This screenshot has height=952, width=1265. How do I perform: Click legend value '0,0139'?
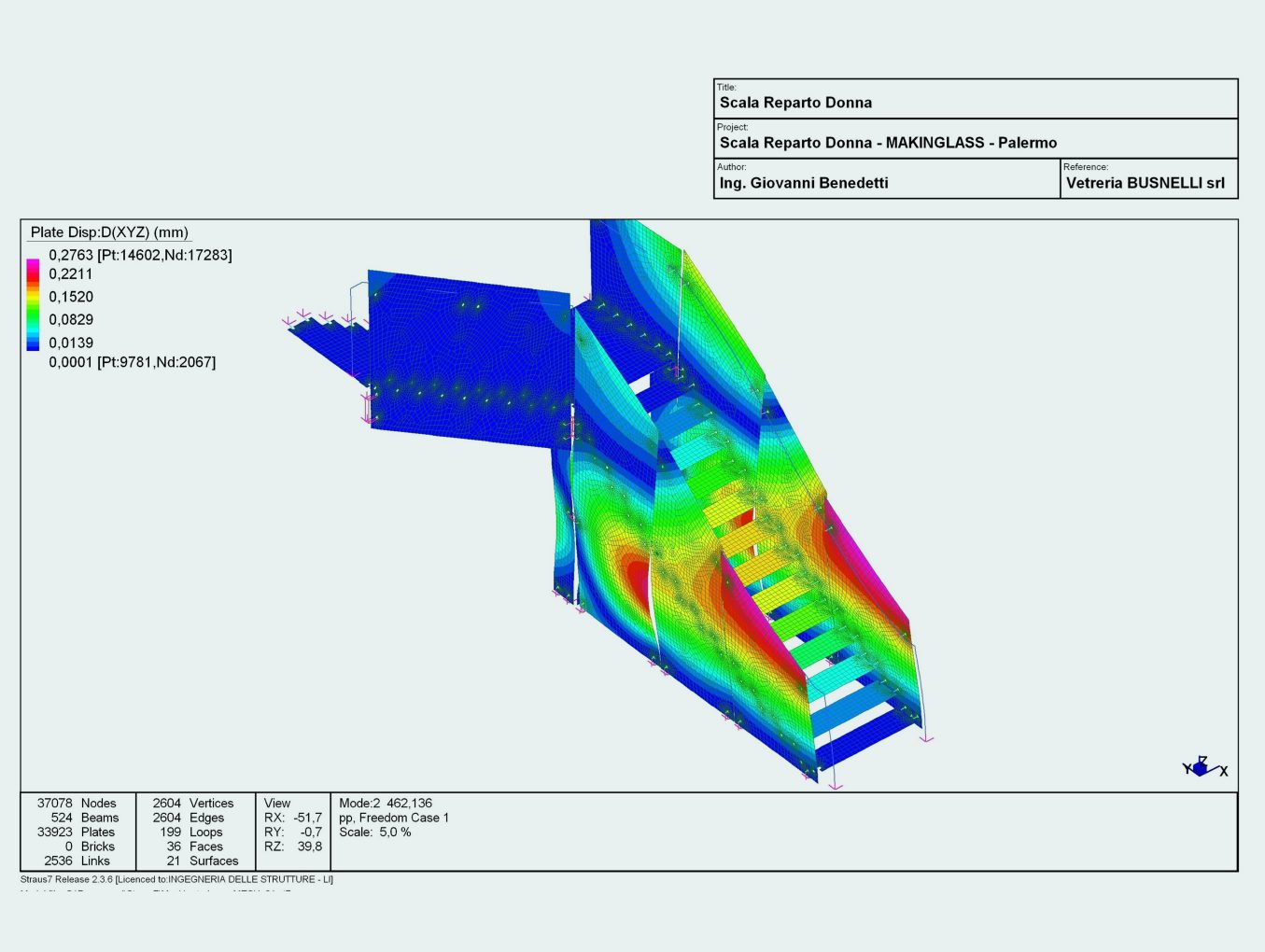pos(71,343)
